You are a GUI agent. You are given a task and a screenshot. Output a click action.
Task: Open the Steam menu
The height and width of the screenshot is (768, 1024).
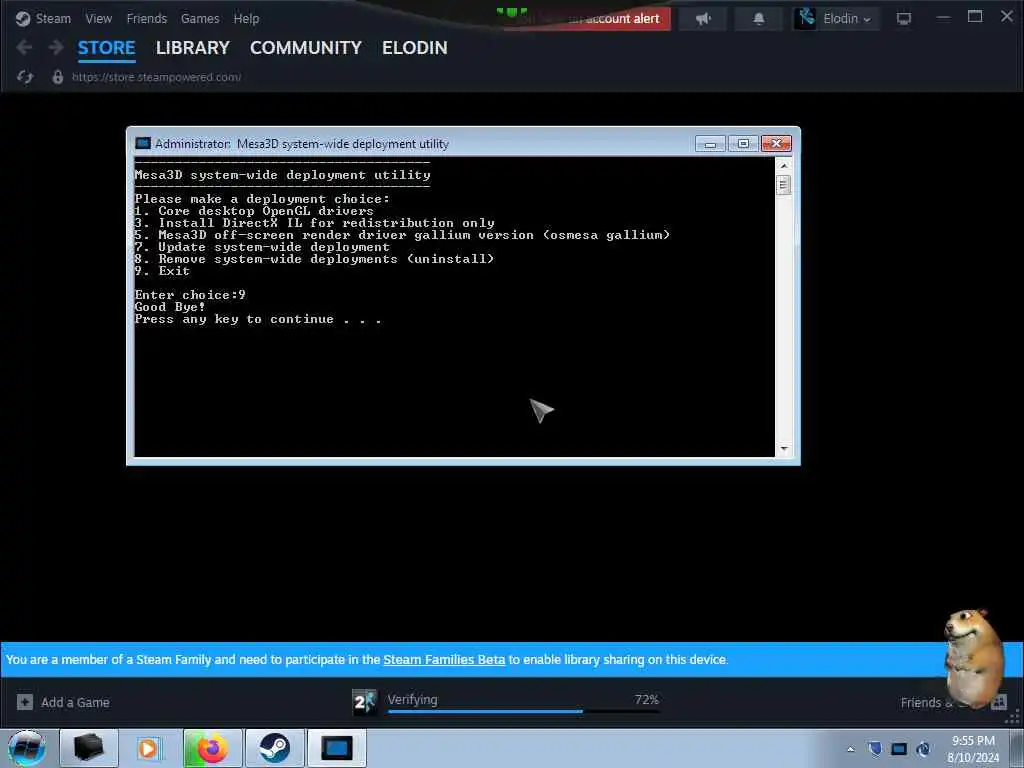click(44, 18)
